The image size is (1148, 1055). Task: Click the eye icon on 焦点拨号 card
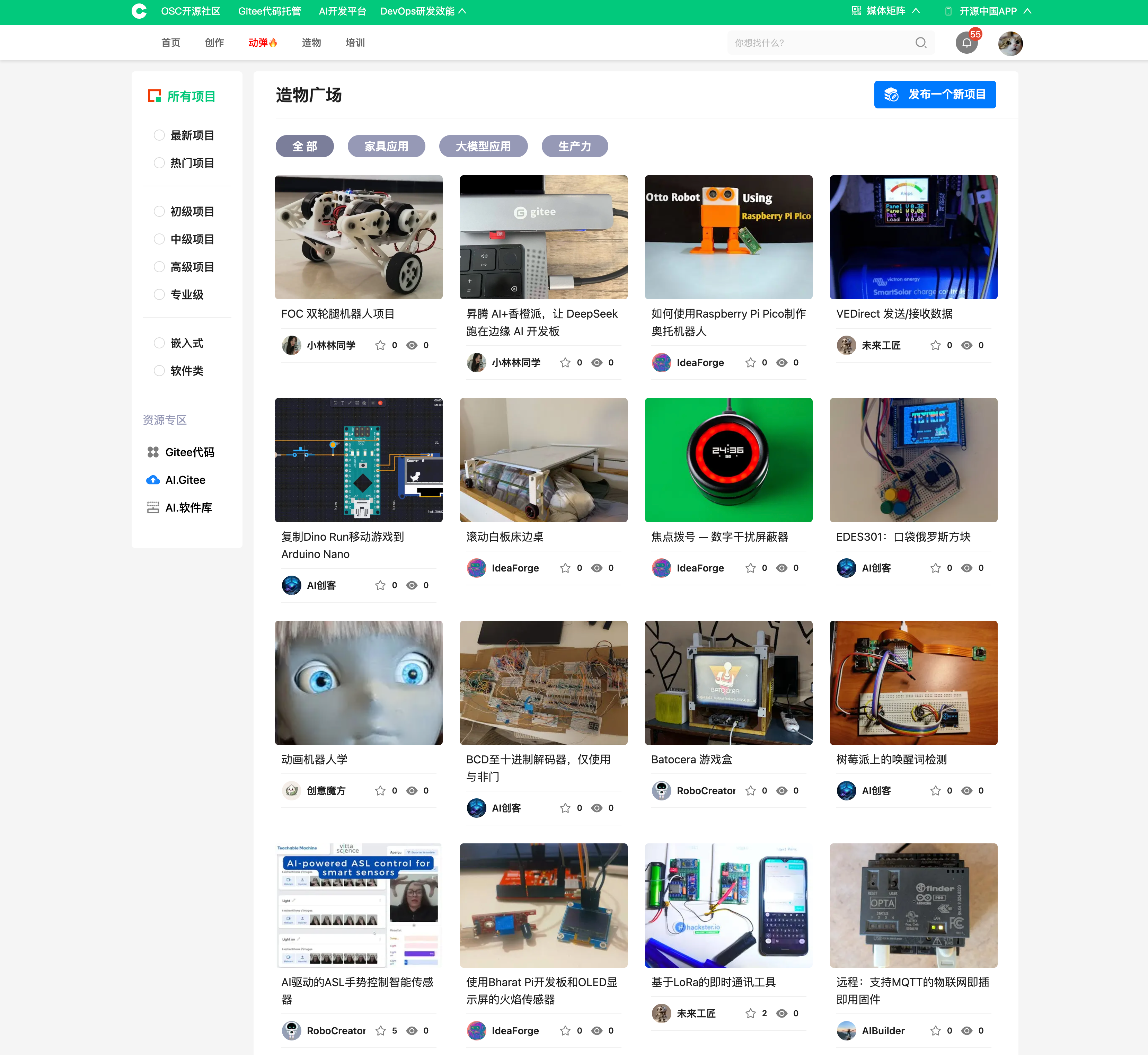point(781,568)
